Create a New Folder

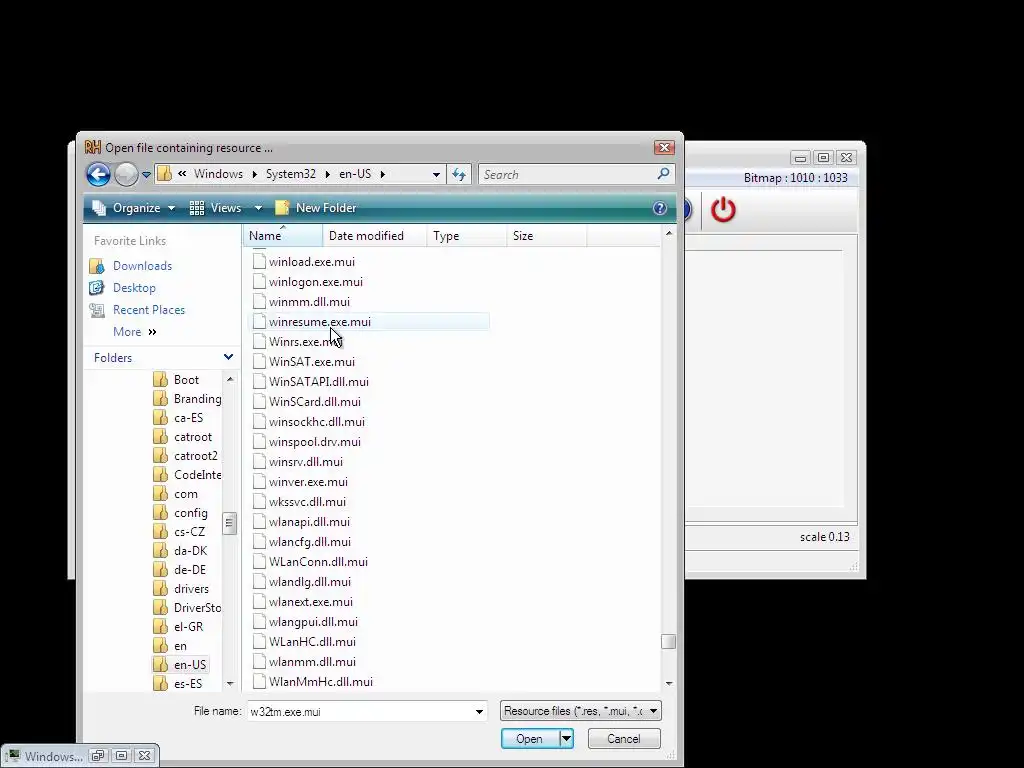tap(316, 208)
